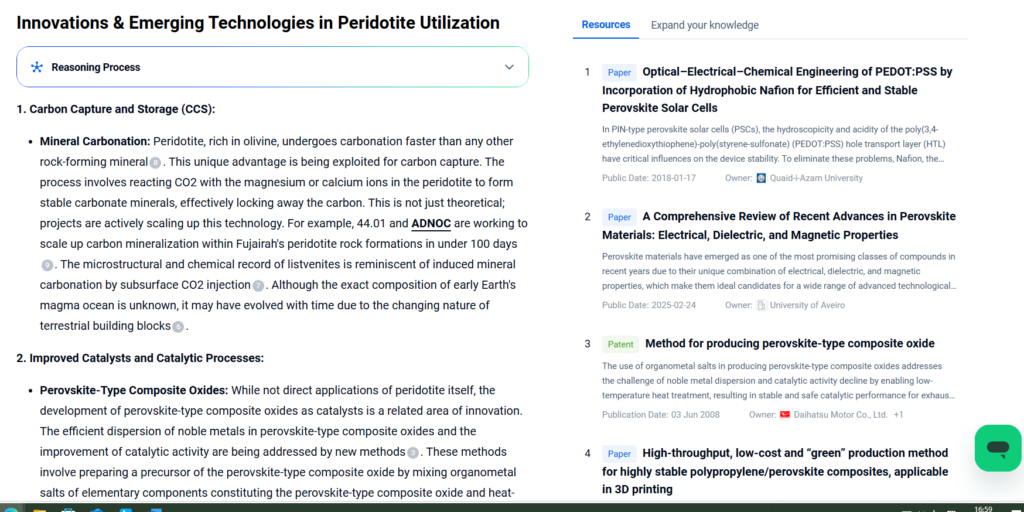Click the Paper tag on first resource

tap(619, 72)
